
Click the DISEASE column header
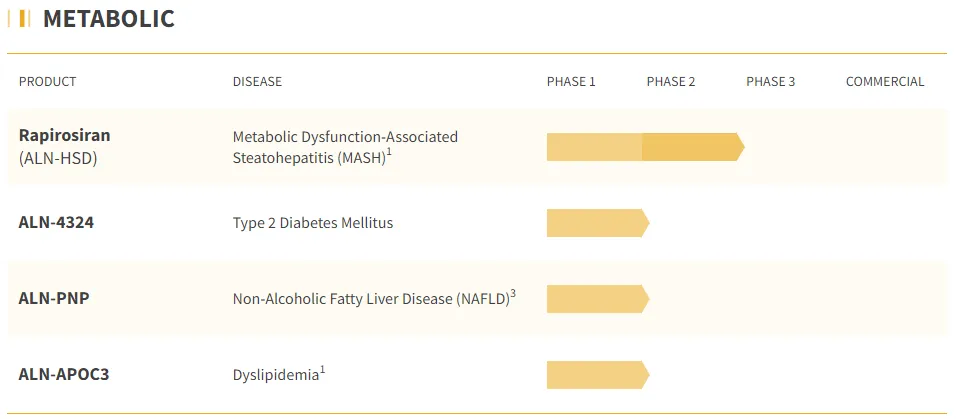tap(257, 82)
